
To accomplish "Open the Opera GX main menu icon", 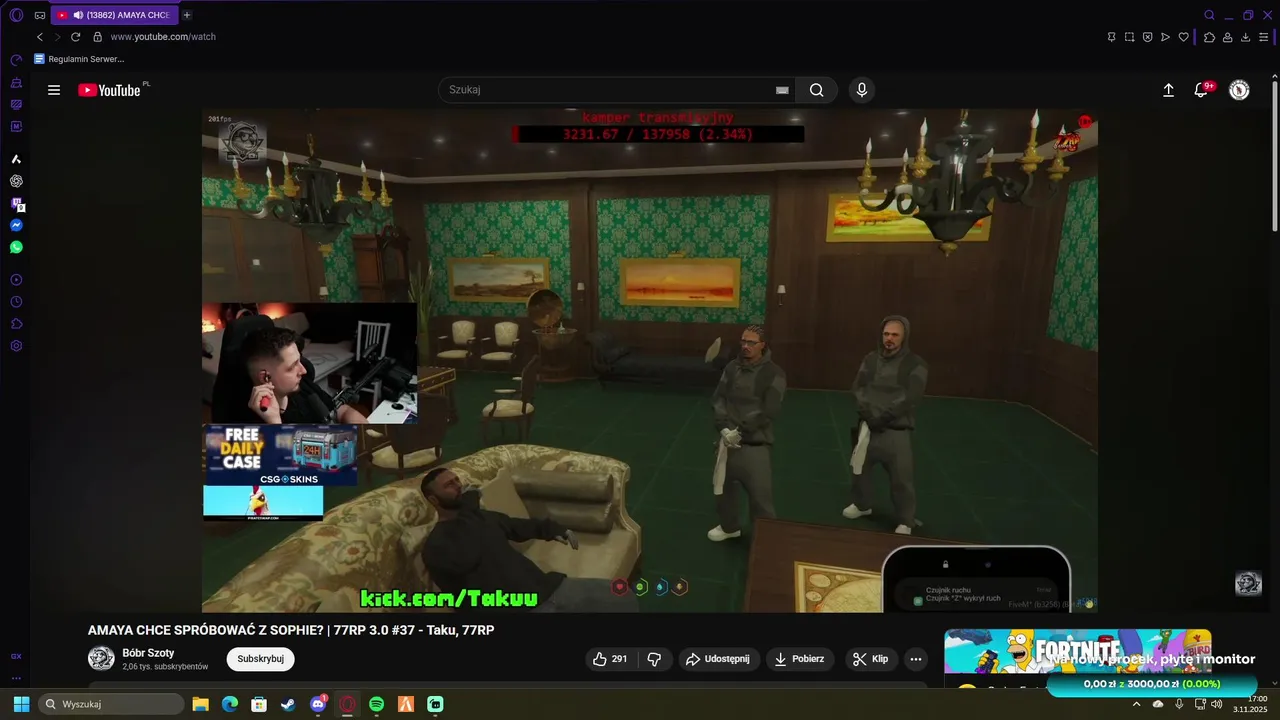I will (16, 15).
